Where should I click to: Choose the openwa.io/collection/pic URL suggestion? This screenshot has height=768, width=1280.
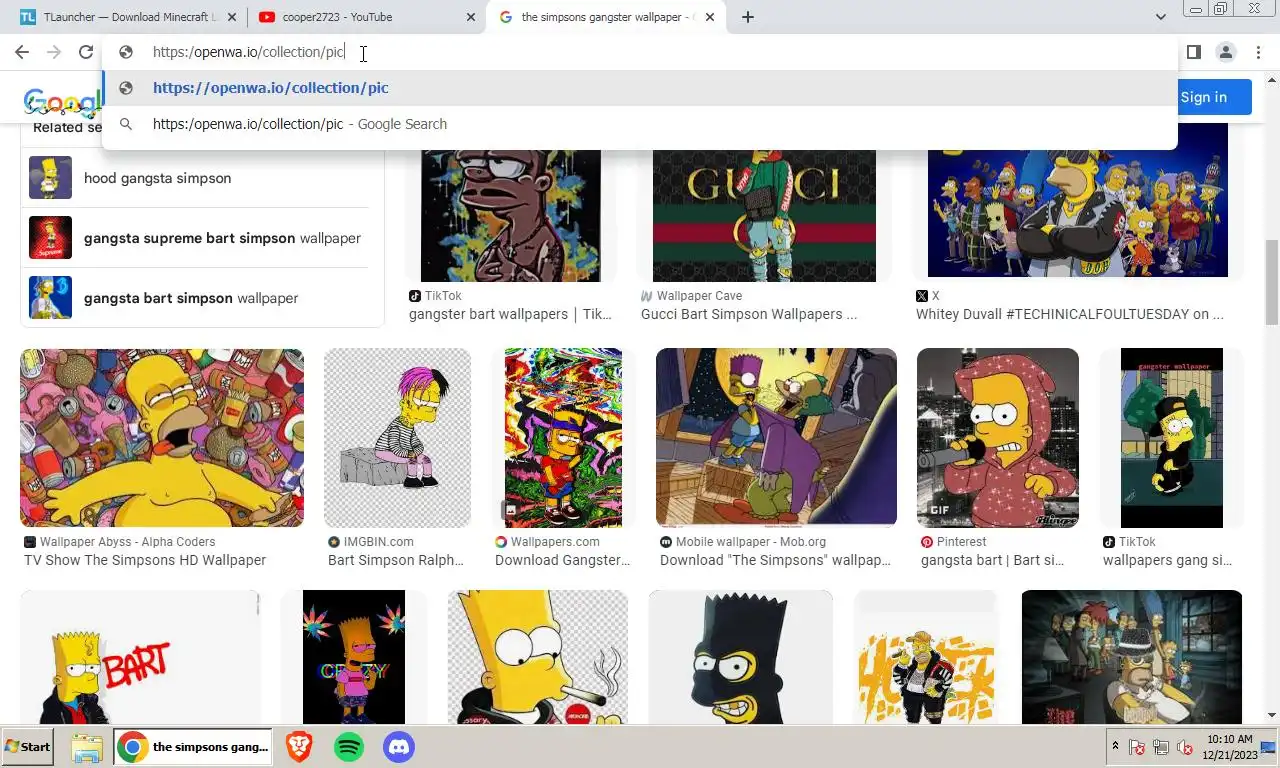point(639,88)
